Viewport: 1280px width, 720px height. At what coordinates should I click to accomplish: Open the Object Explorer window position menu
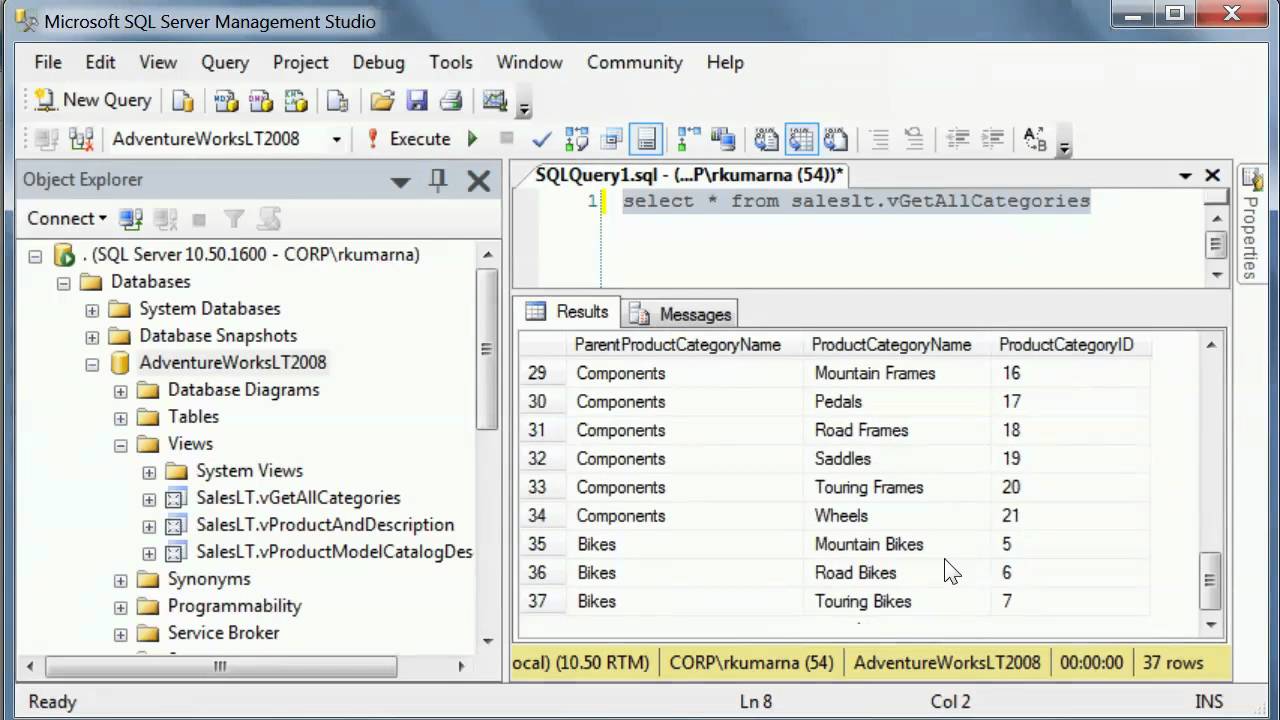400,181
